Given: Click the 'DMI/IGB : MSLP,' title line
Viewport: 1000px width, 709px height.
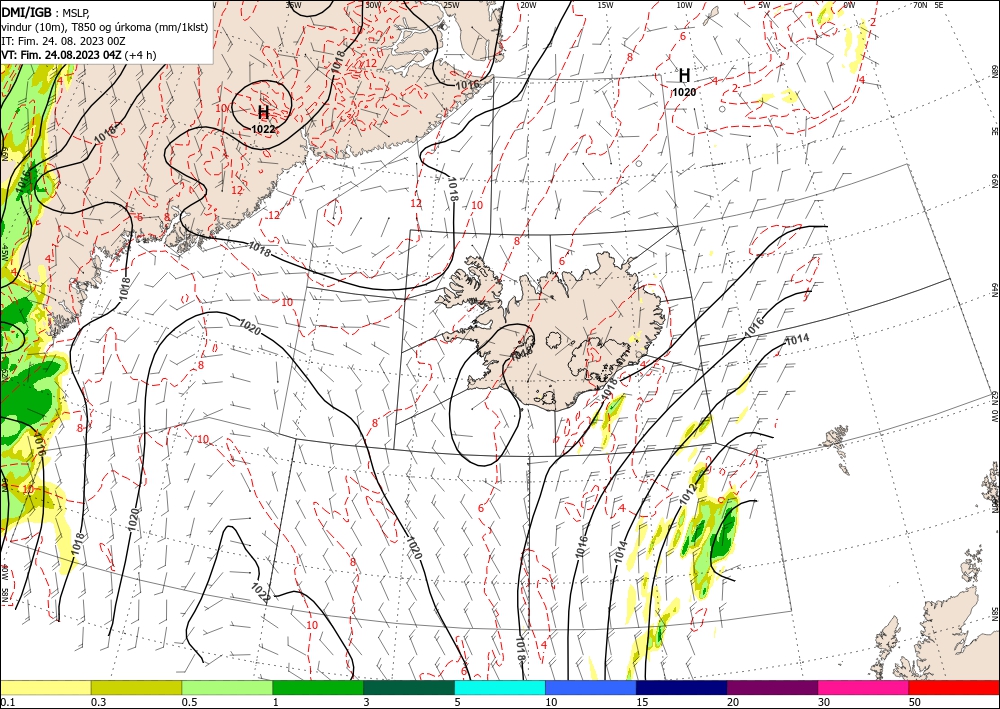Looking at the screenshot, I should [45, 12].
